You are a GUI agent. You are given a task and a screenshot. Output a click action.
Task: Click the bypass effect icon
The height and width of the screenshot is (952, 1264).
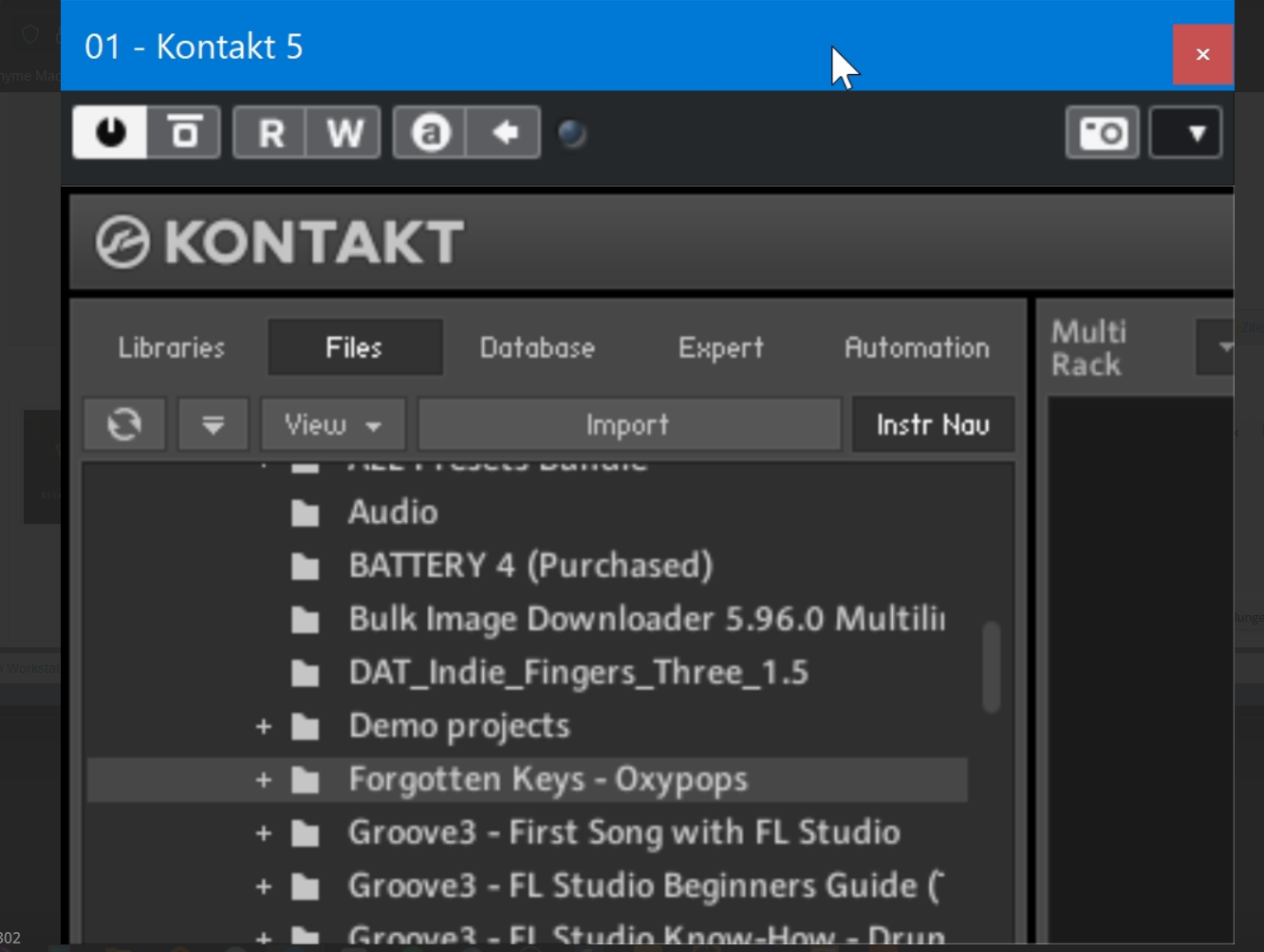pos(184,132)
